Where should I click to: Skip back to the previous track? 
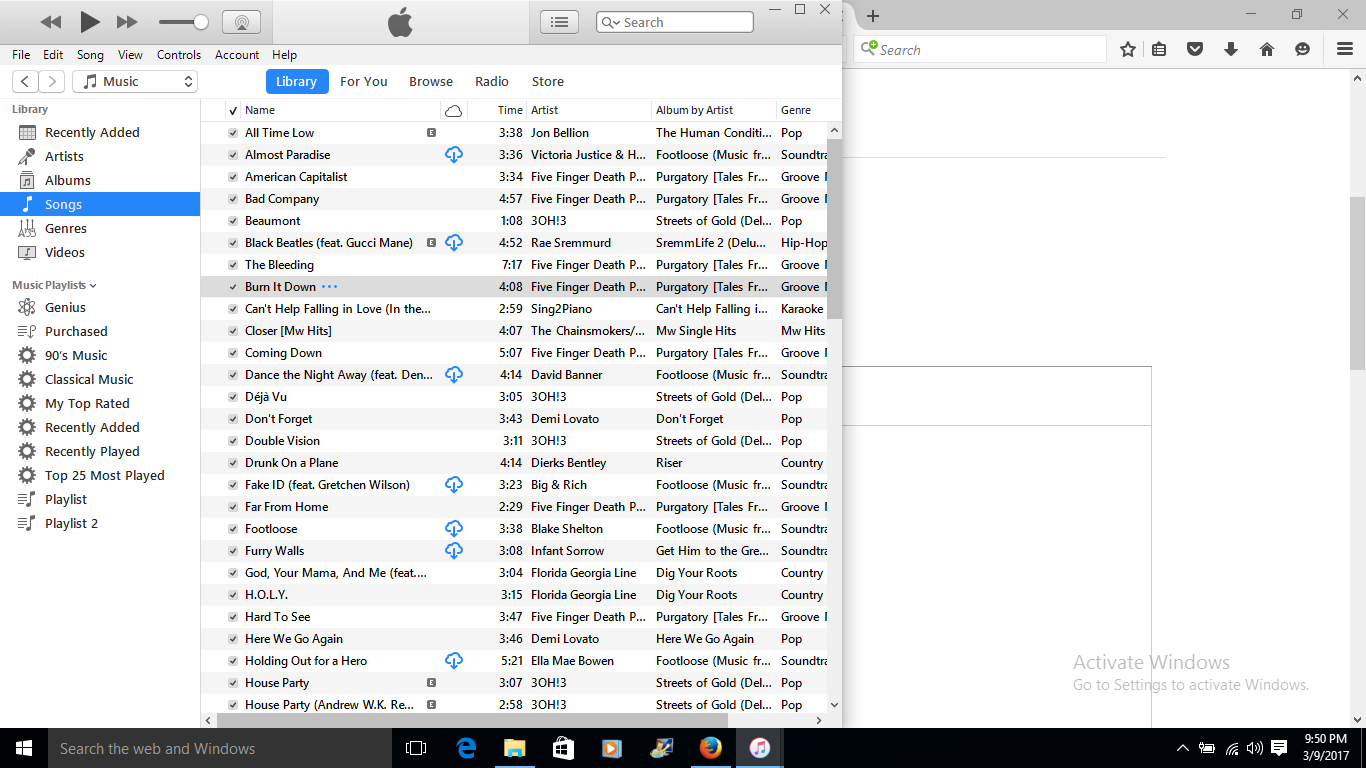[51, 22]
